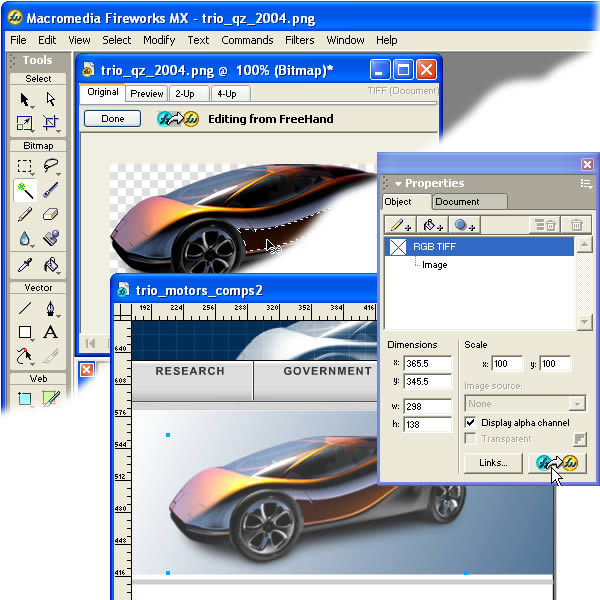This screenshot has height=600, width=600.
Task: Toggle the Transparent checkbox
Action: tap(471, 439)
